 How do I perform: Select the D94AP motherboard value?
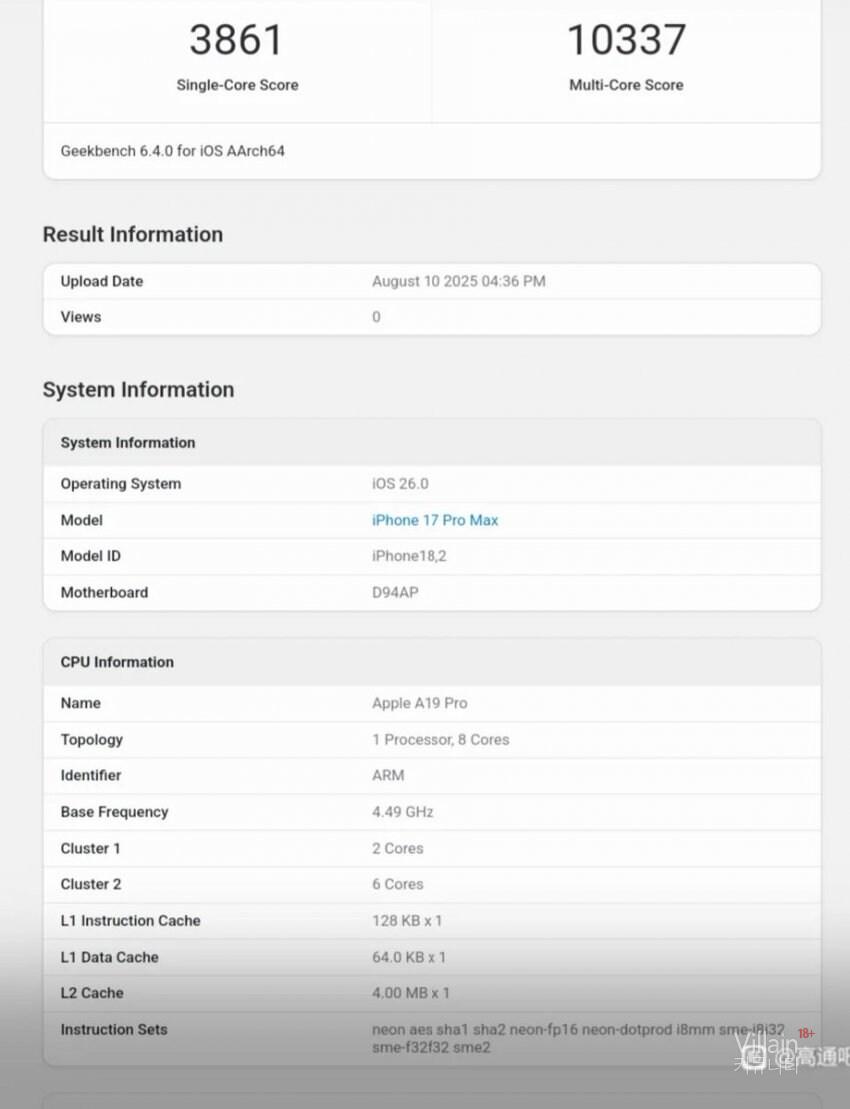[x=395, y=592]
